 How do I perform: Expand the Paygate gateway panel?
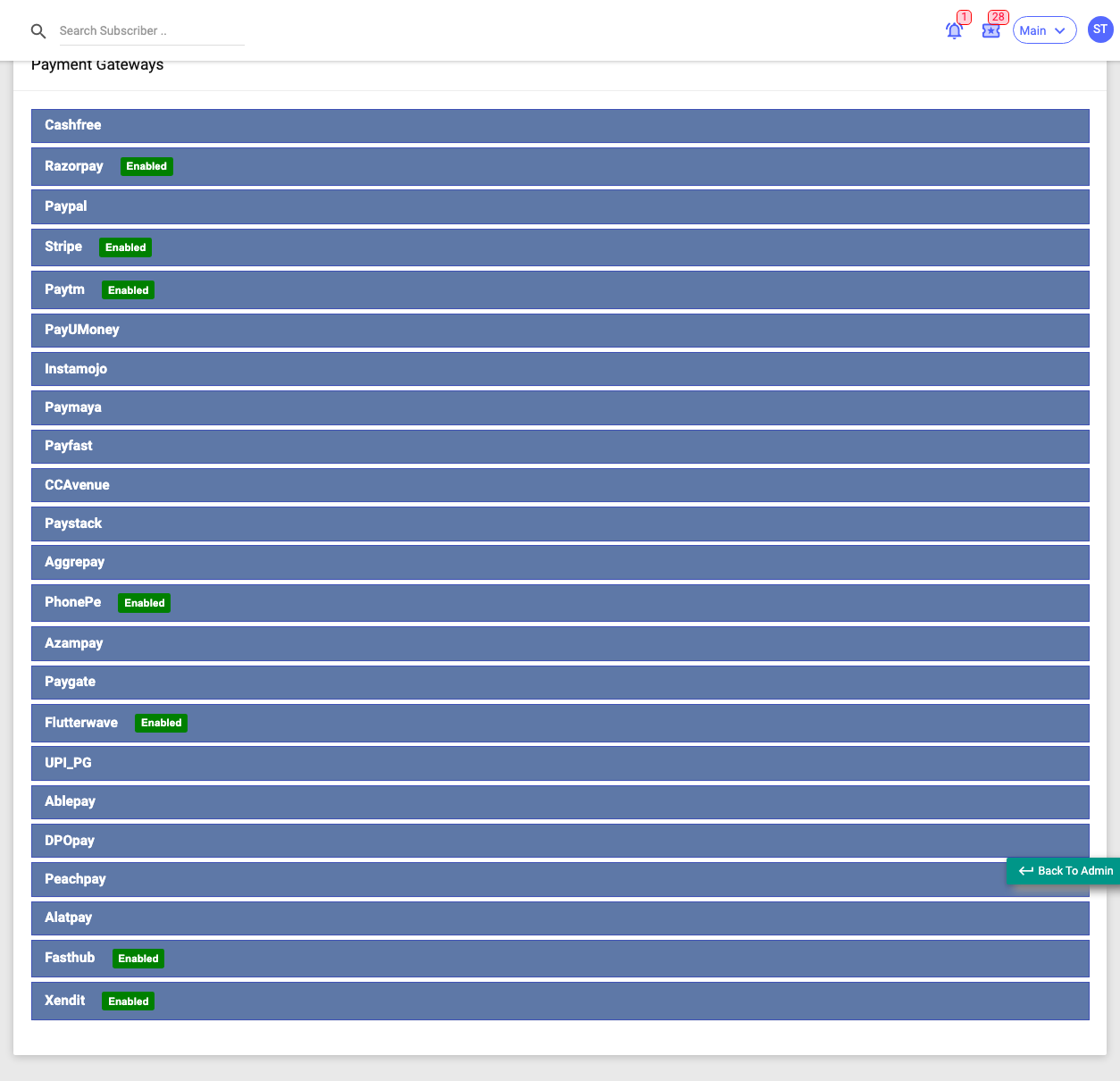[560, 682]
